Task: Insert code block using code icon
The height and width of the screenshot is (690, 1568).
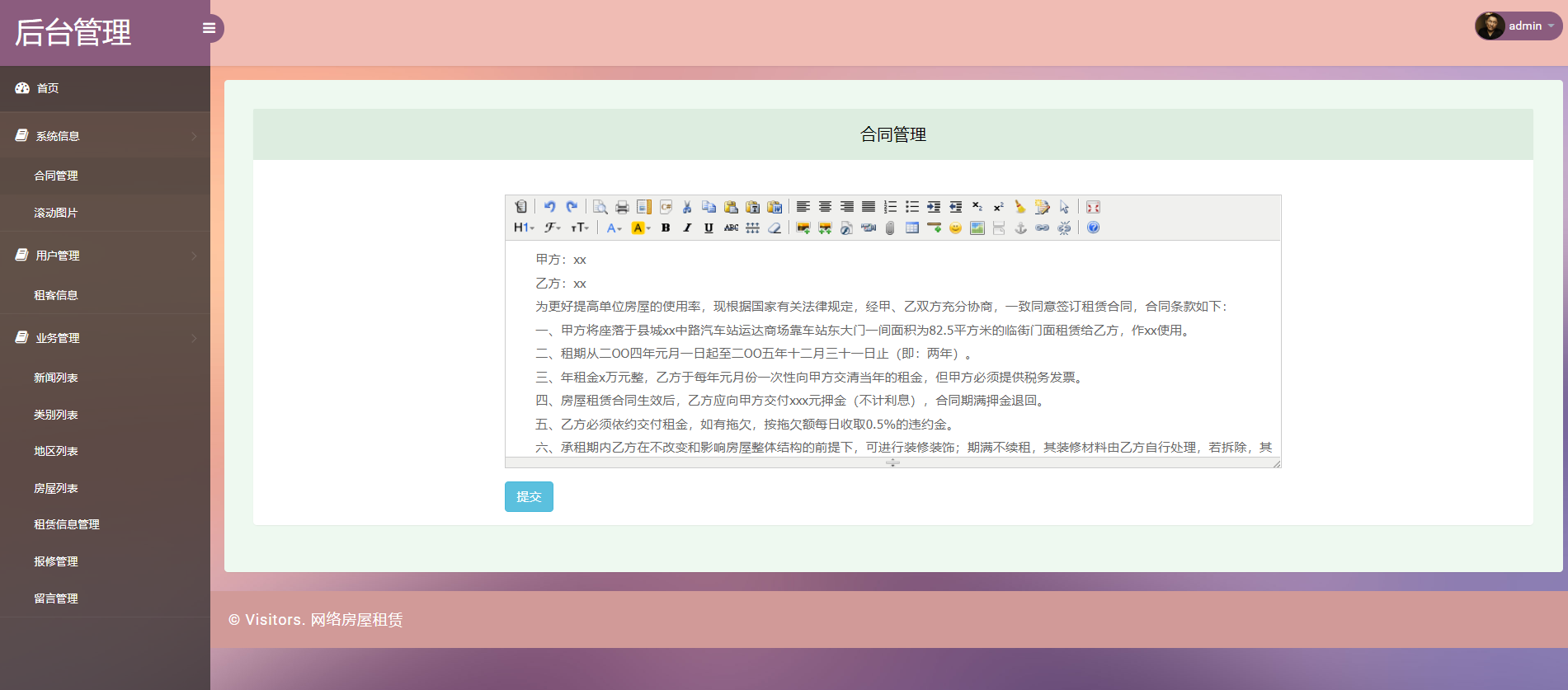Action: (666, 207)
